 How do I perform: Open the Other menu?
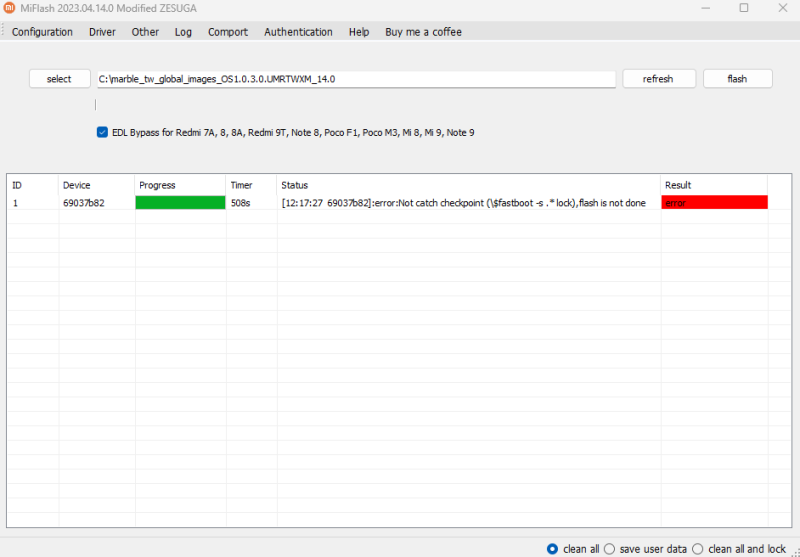point(145,32)
